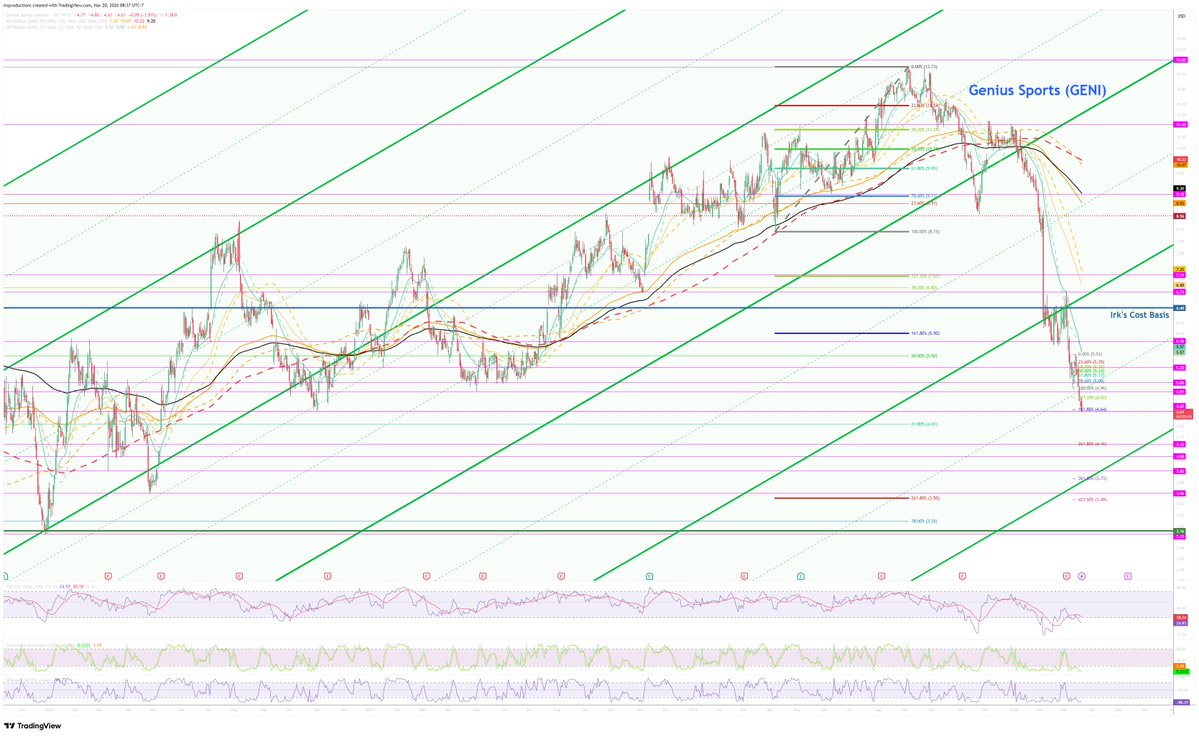Click the purple circular event marker on the timeline
The height and width of the screenshot is (737, 1199).
1081,576
